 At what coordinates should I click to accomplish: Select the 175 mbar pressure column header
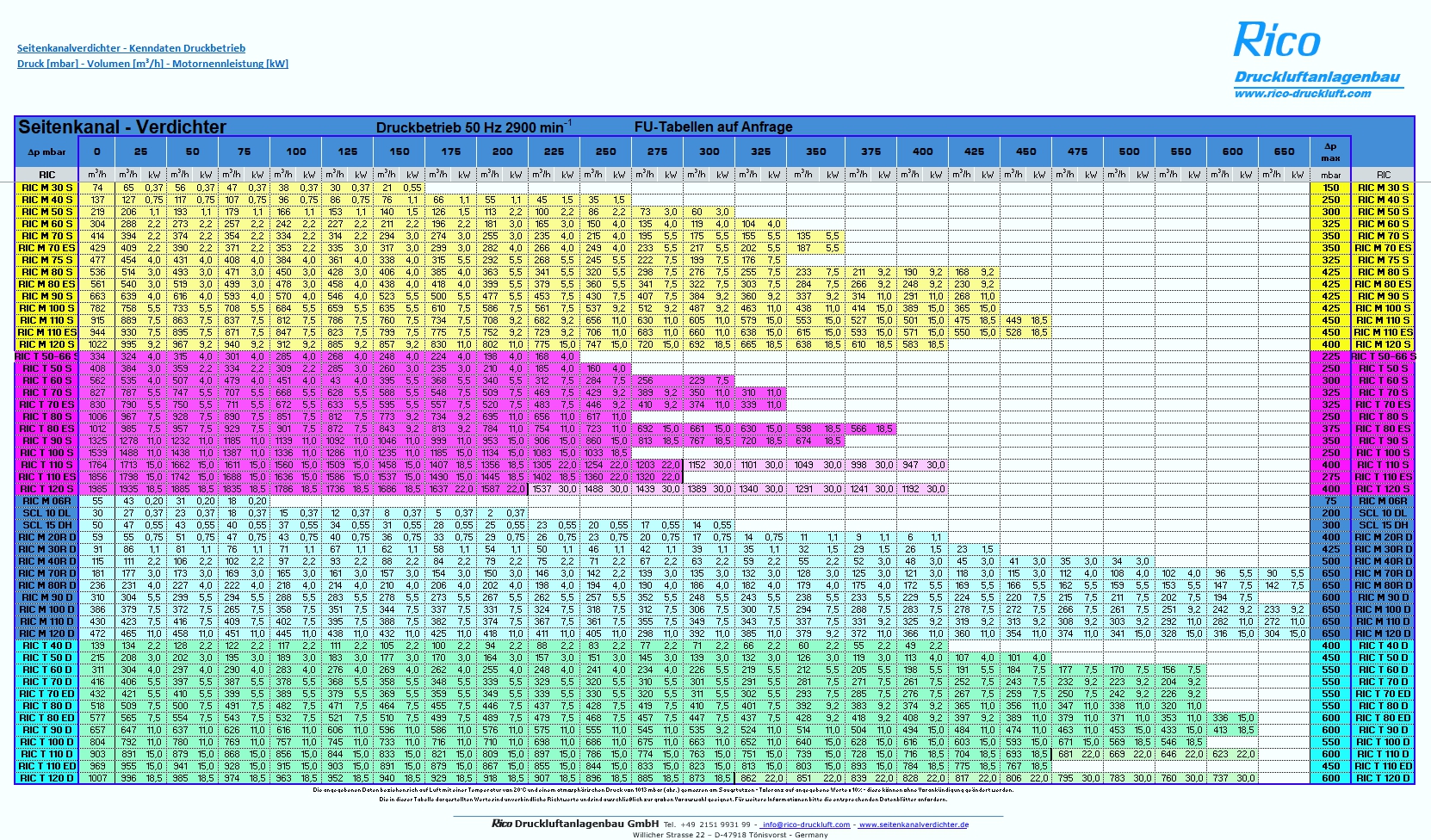click(450, 151)
